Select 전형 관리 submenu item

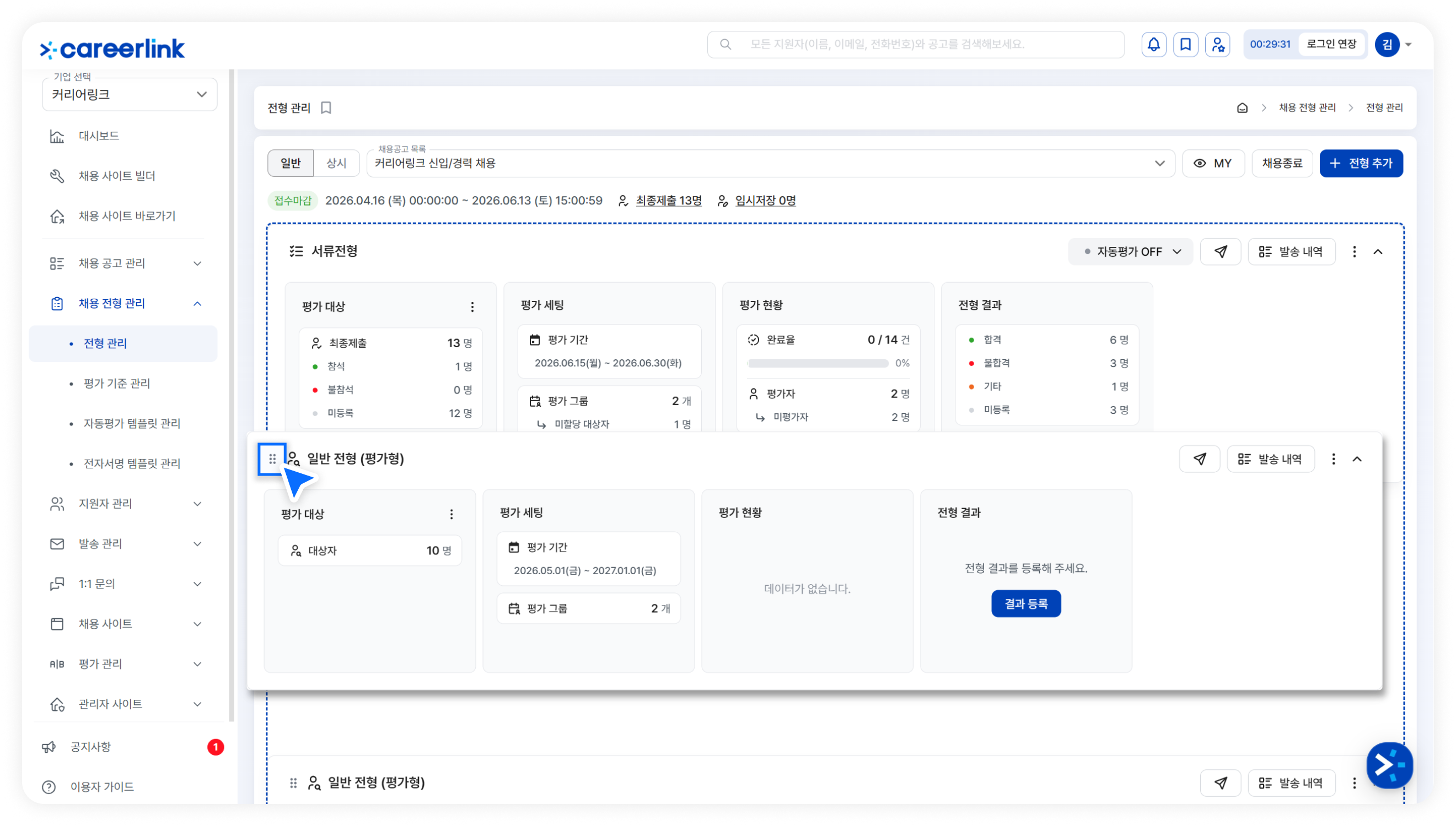[x=123, y=344]
